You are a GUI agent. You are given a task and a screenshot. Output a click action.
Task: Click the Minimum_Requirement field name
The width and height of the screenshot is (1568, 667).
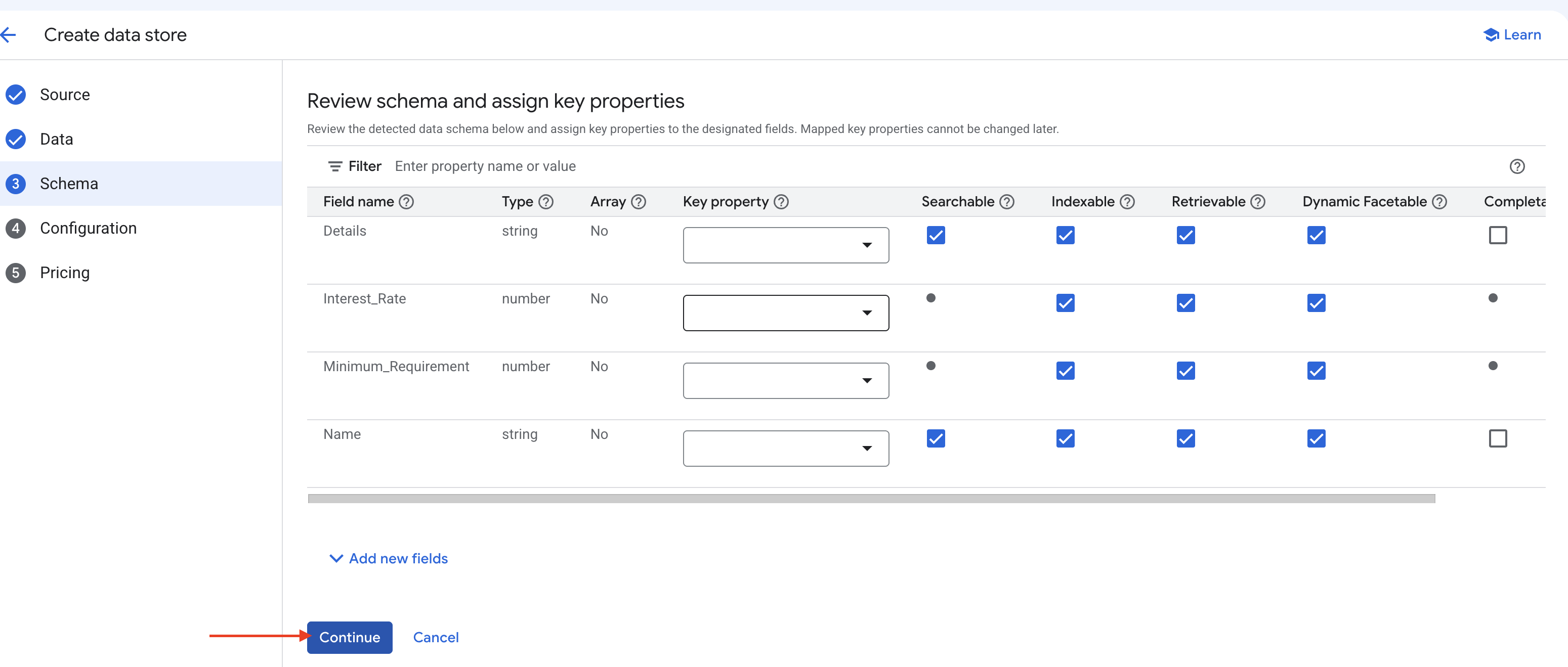point(396,366)
